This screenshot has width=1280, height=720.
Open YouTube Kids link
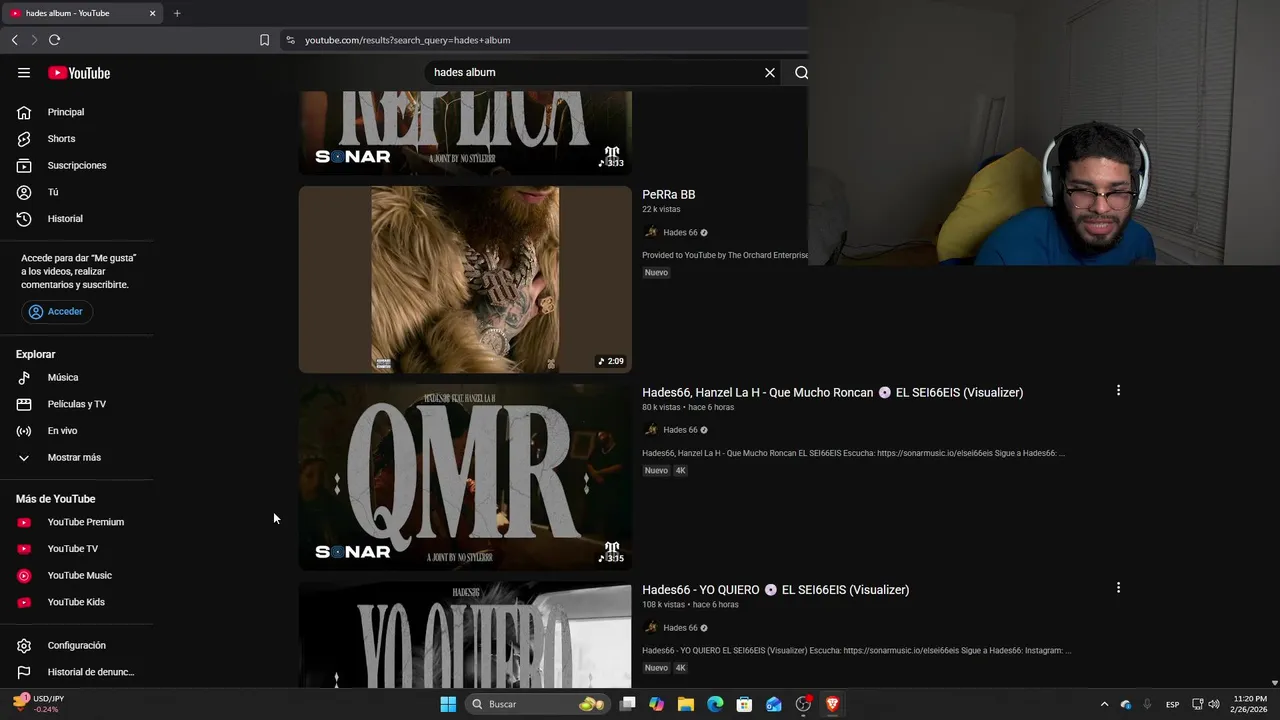point(77,602)
